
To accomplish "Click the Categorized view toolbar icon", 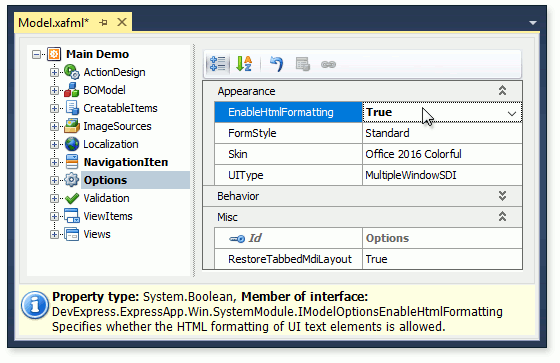I will [218, 64].
